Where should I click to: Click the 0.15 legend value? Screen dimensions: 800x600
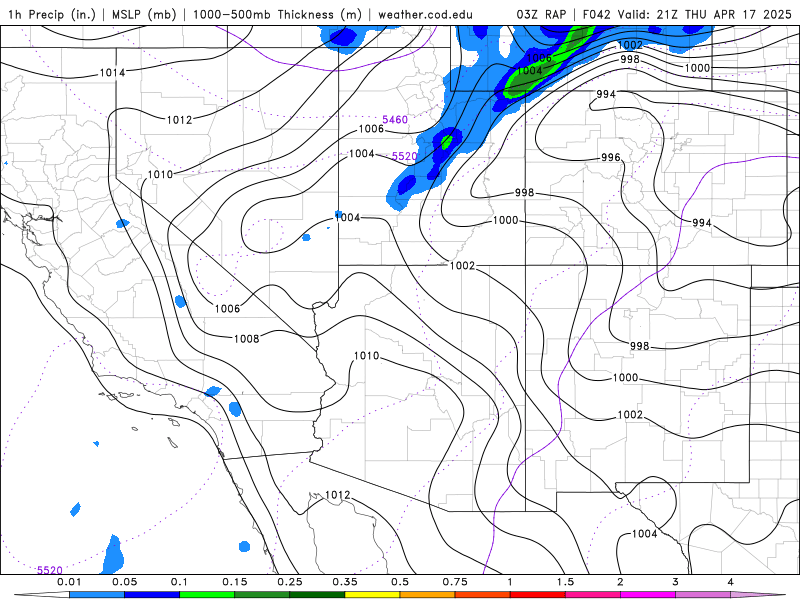235,582
